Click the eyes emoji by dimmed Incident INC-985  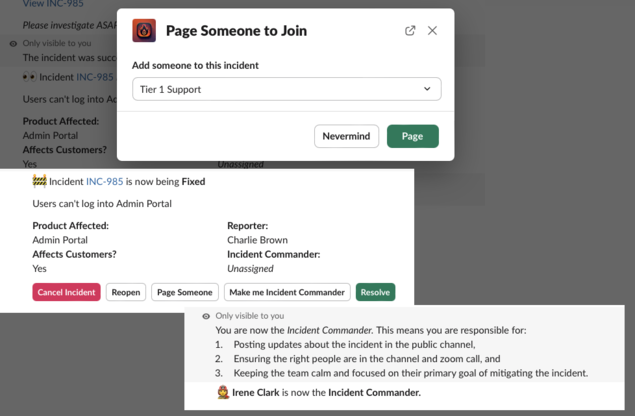30,77
